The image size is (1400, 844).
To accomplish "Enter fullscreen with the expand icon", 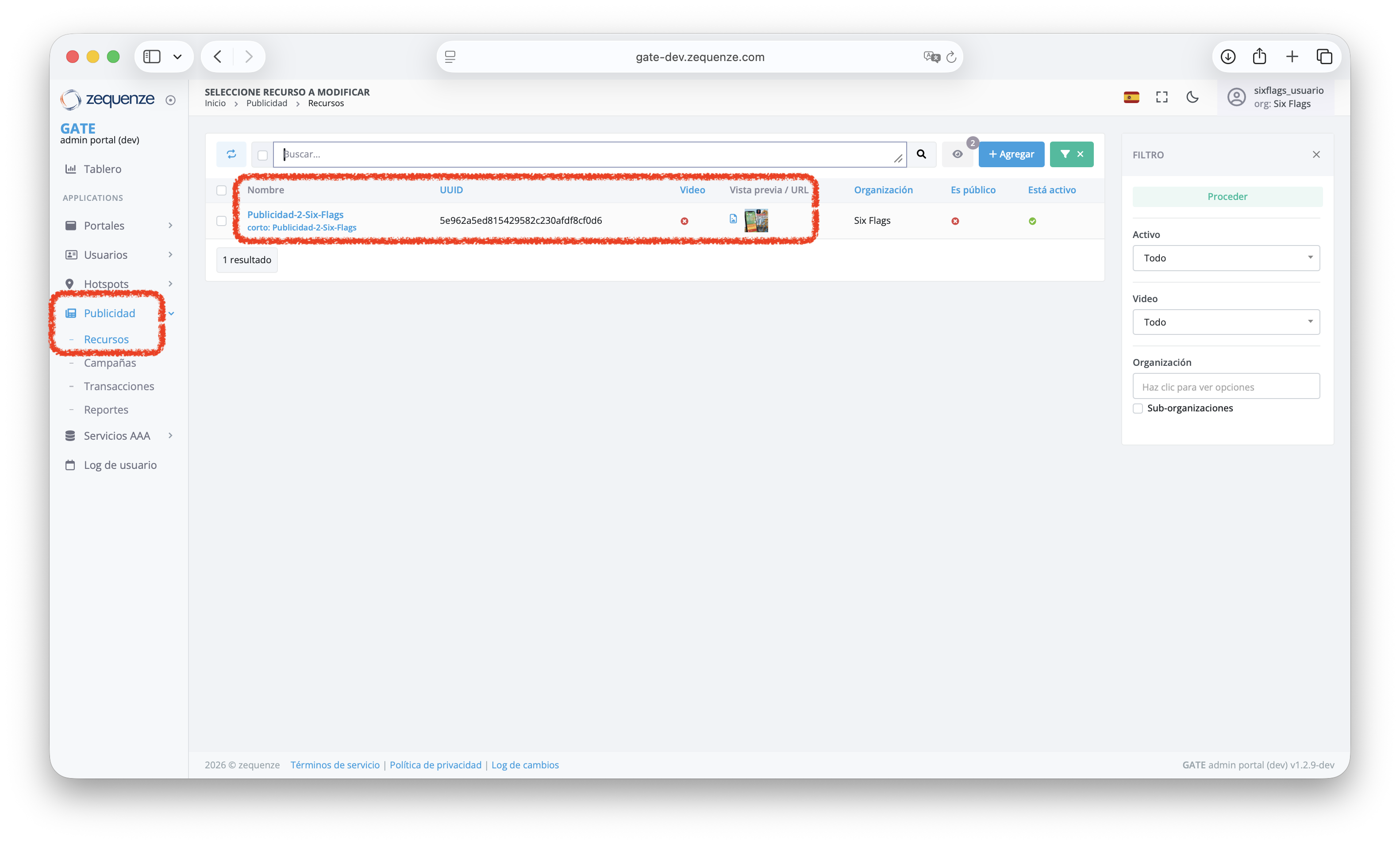I will tap(1162, 97).
